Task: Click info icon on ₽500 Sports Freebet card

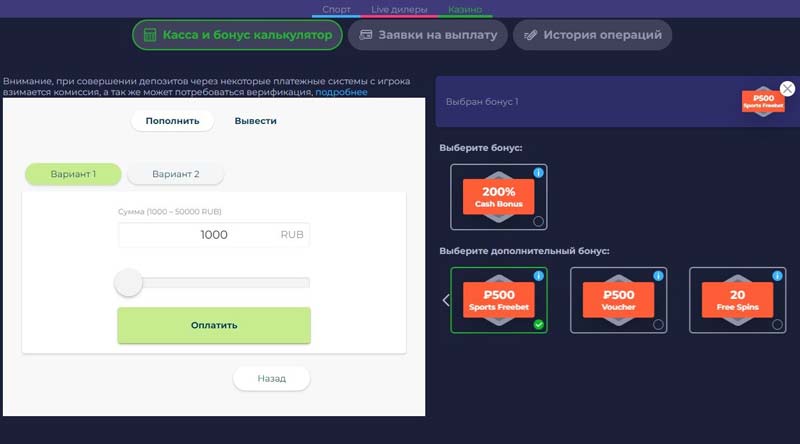Action: click(x=539, y=276)
